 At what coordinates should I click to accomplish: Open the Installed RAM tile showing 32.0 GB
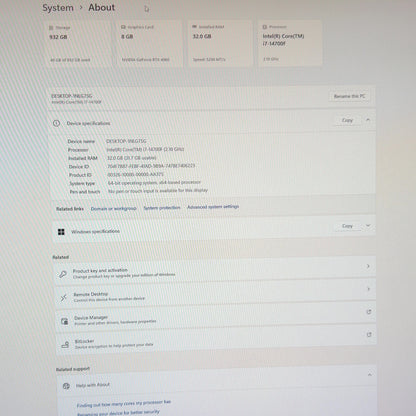220,43
